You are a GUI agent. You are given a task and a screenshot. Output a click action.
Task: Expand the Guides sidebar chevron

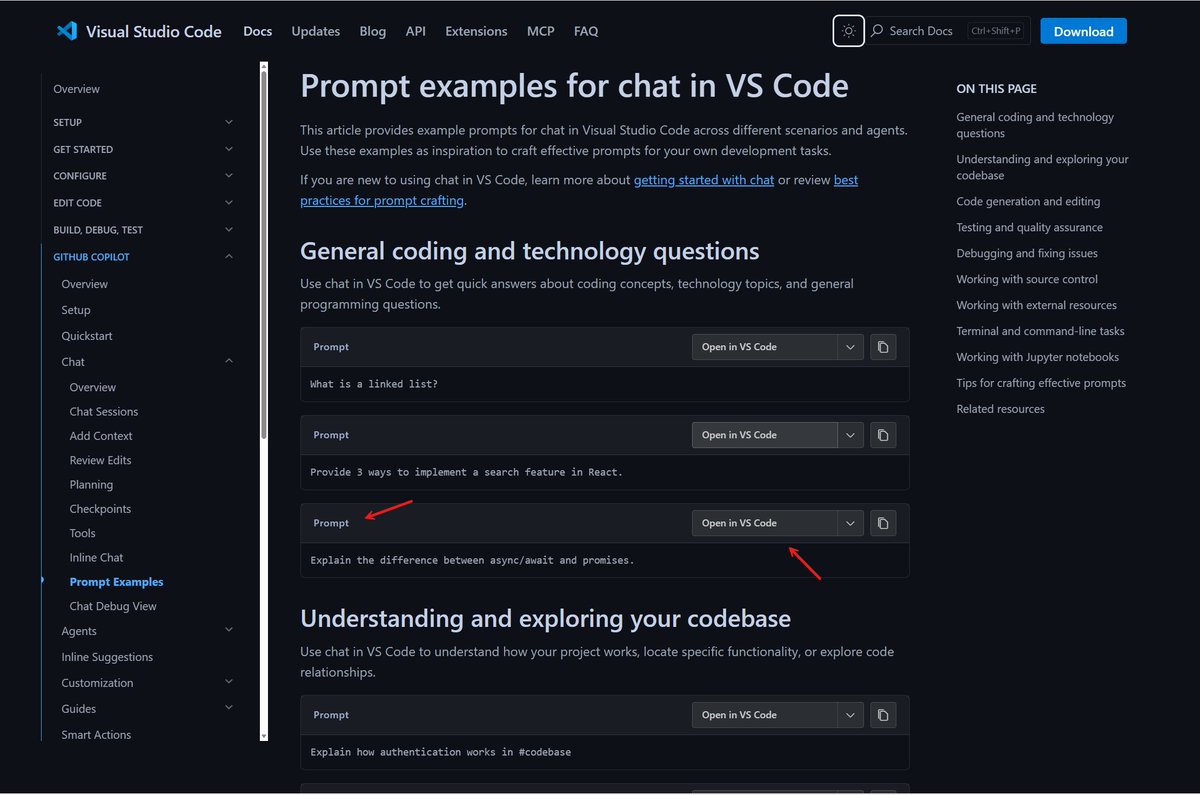(229, 709)
